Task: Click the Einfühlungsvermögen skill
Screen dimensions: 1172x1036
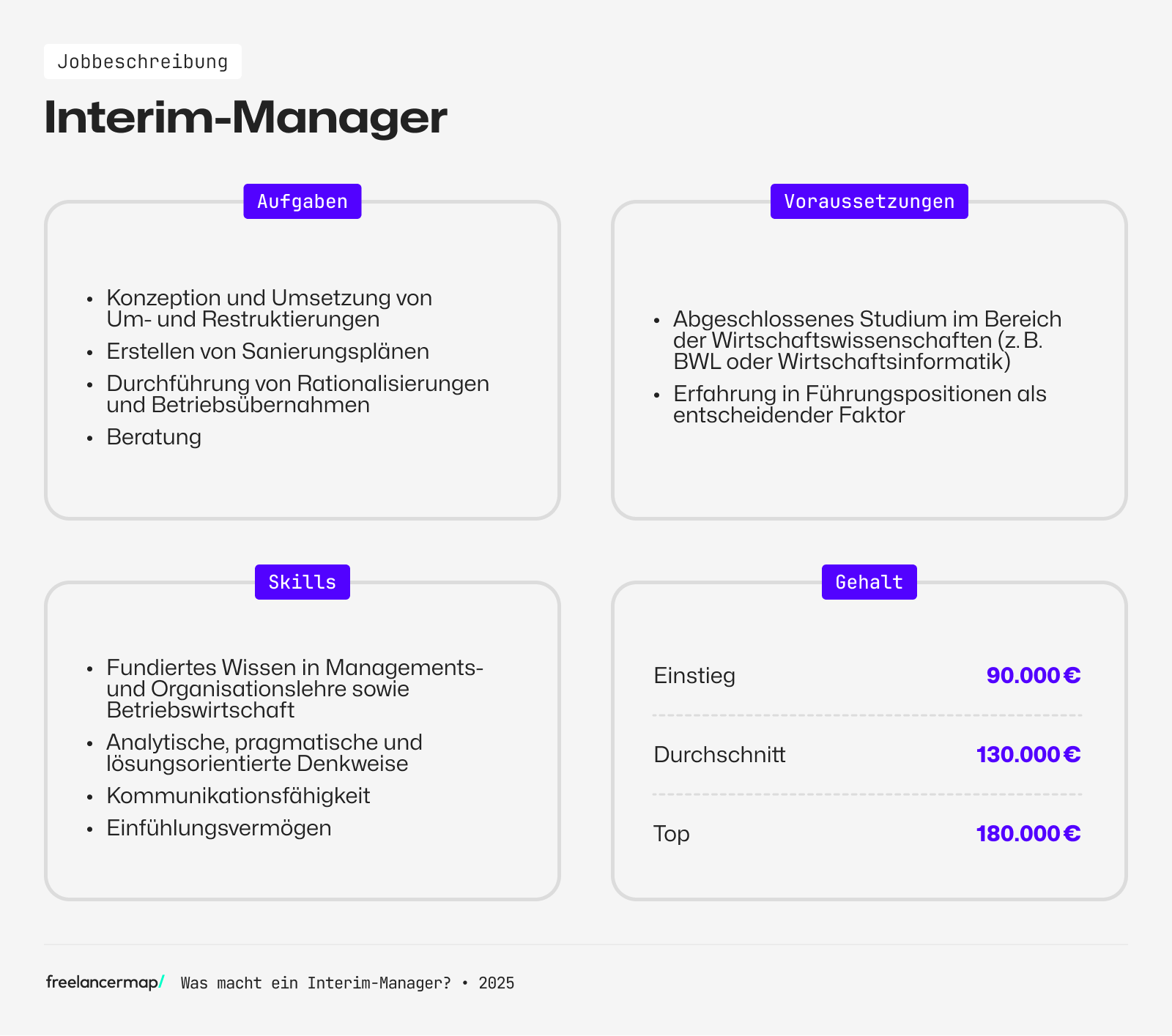Action: 218,828
